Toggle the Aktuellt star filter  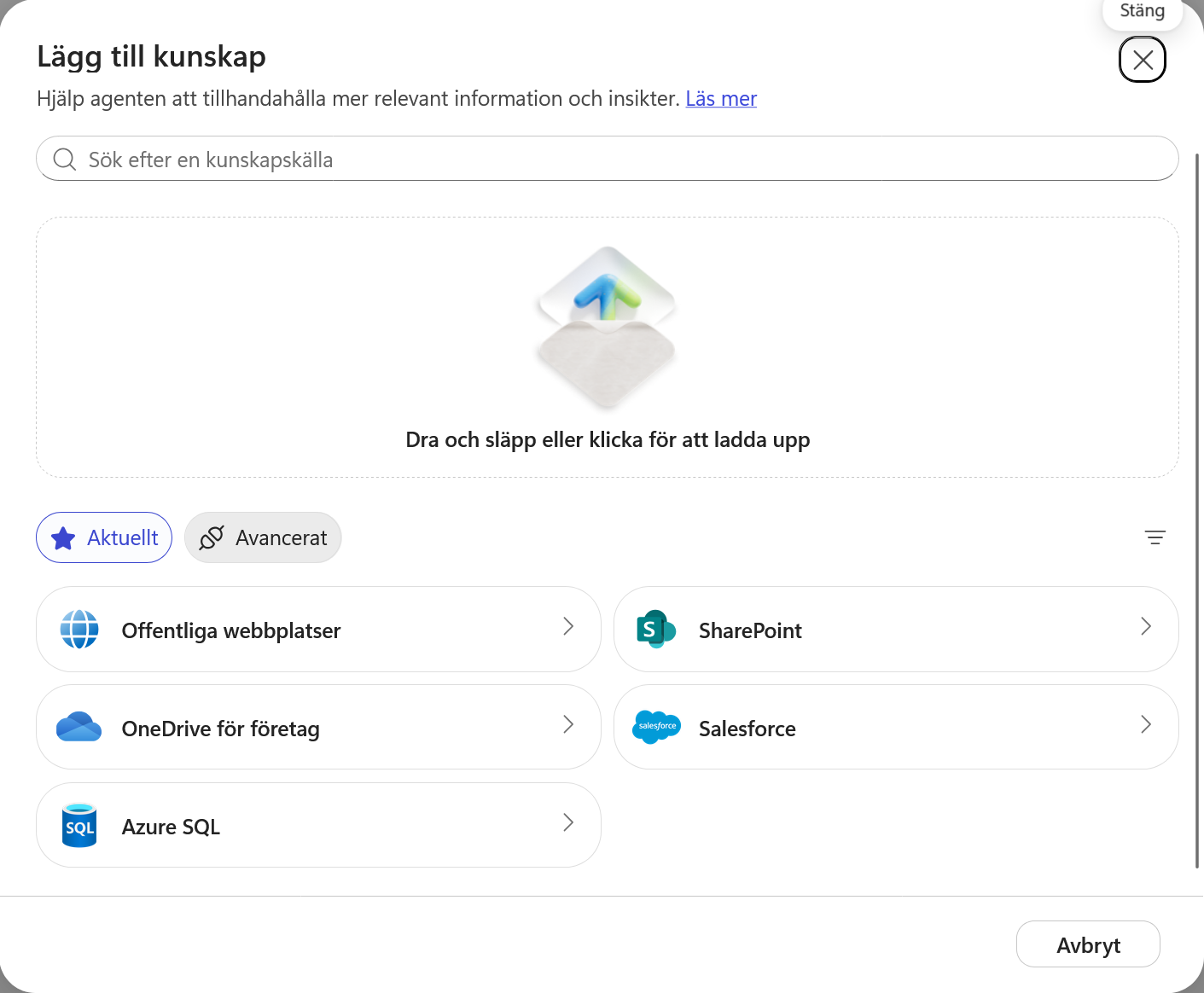(x=104, y=537)
